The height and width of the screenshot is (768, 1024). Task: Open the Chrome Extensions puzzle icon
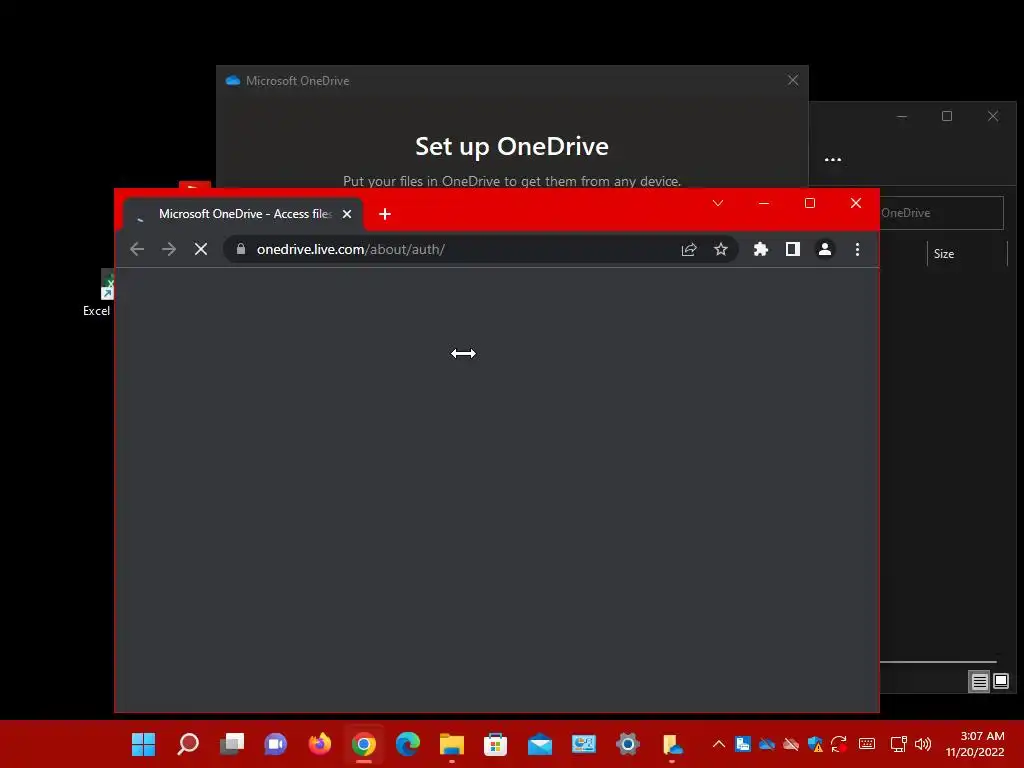[761, 249]
